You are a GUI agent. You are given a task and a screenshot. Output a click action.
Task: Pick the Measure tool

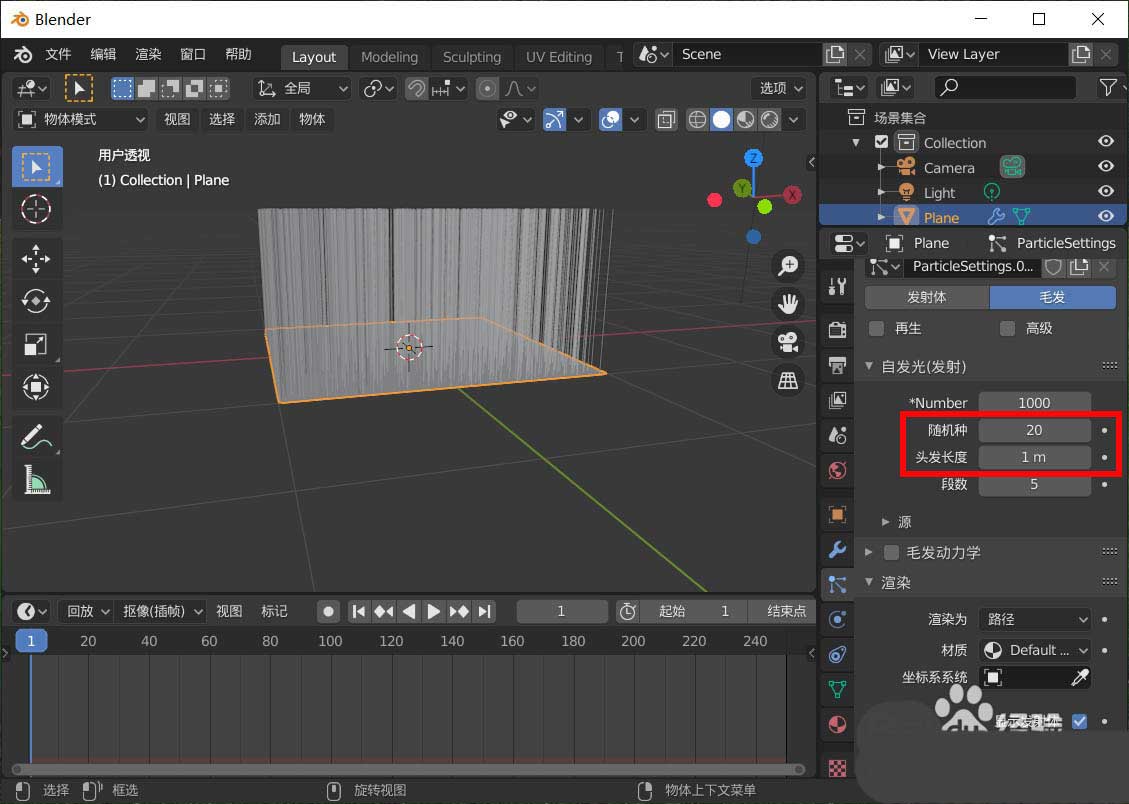coord(36,481)
